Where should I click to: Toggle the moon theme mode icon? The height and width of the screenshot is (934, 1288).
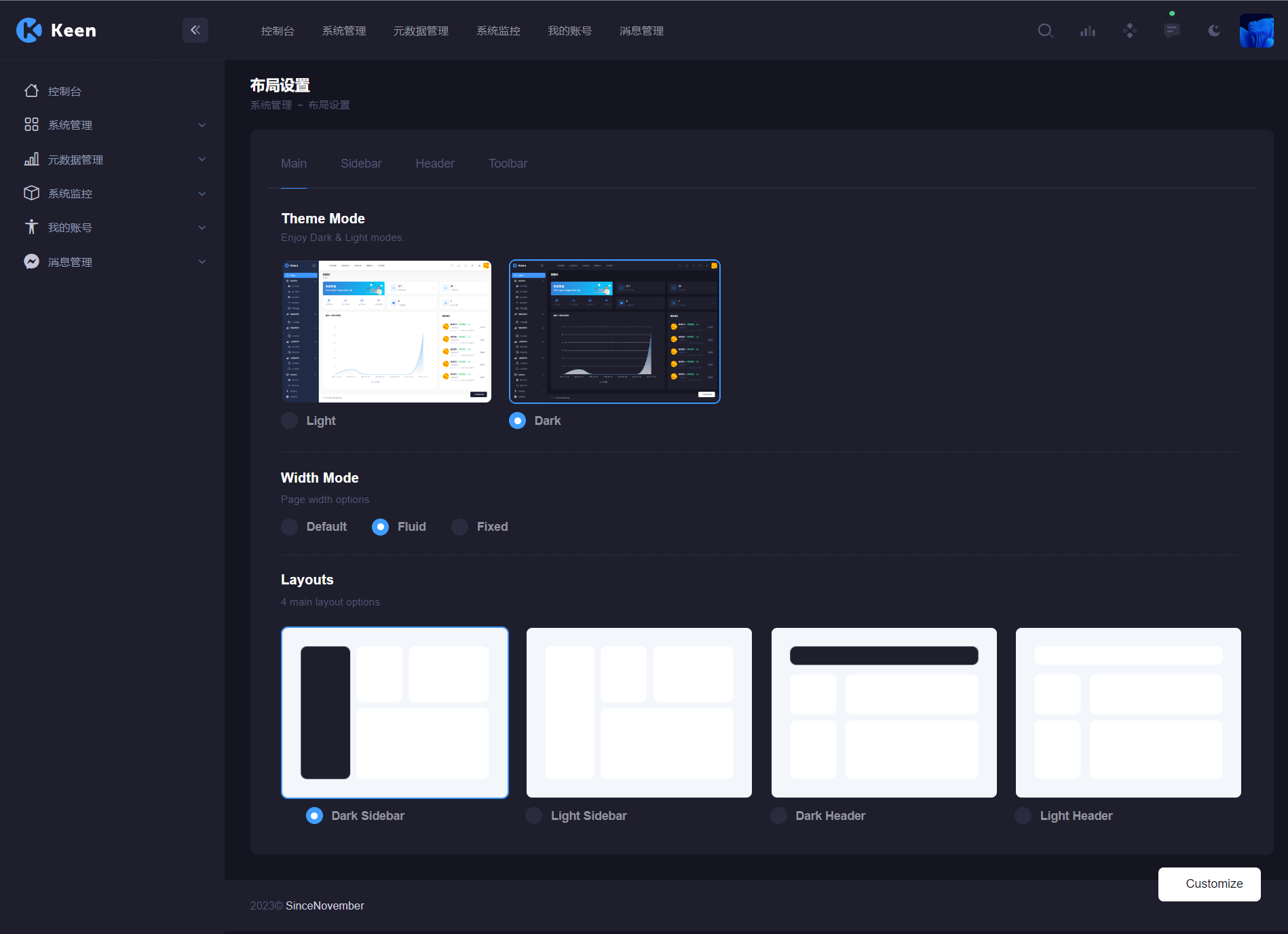(1214, 31)
